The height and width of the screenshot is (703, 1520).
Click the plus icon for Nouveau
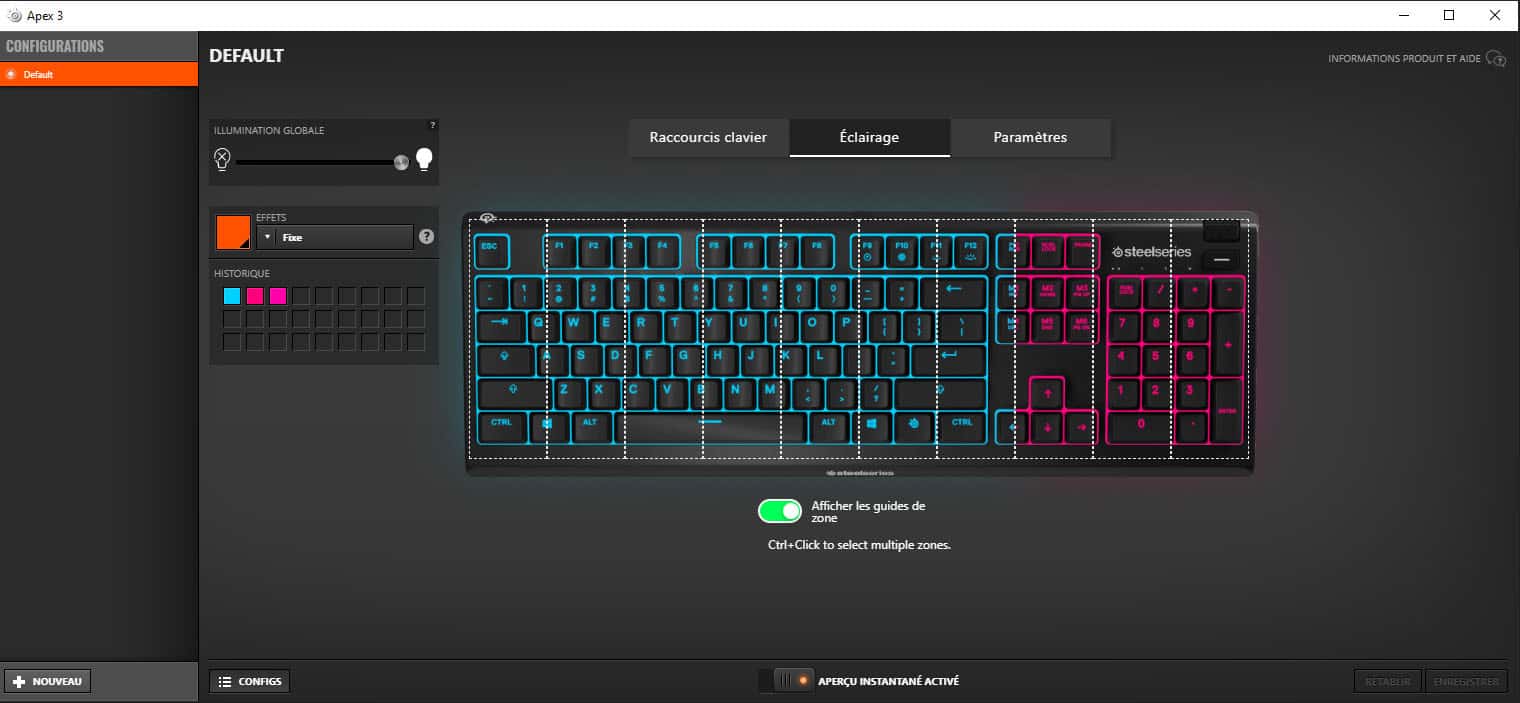click(19, 681)
